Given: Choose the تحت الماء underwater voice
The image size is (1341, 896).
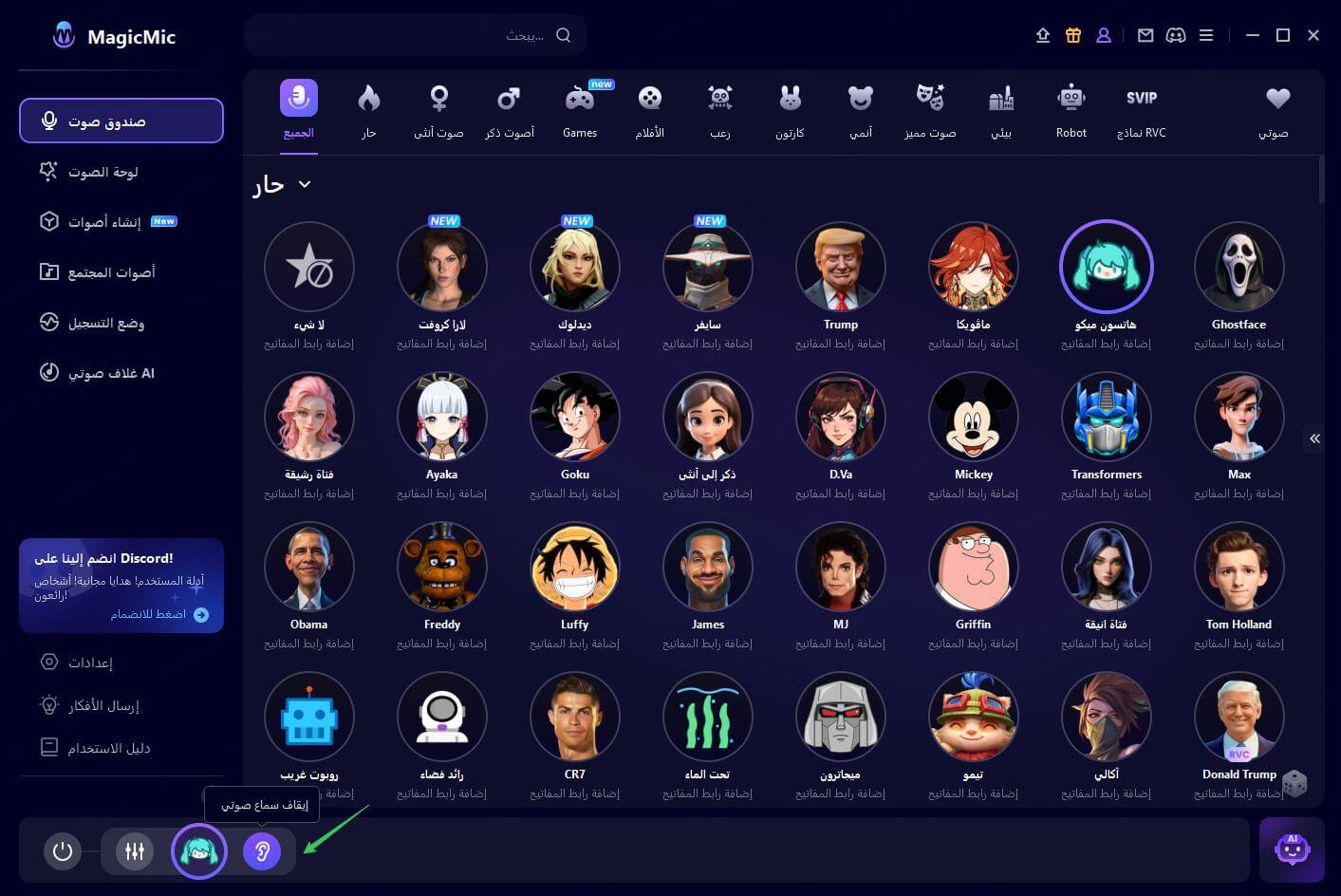Looking at the screenshot, I should (x=708, y=718).
